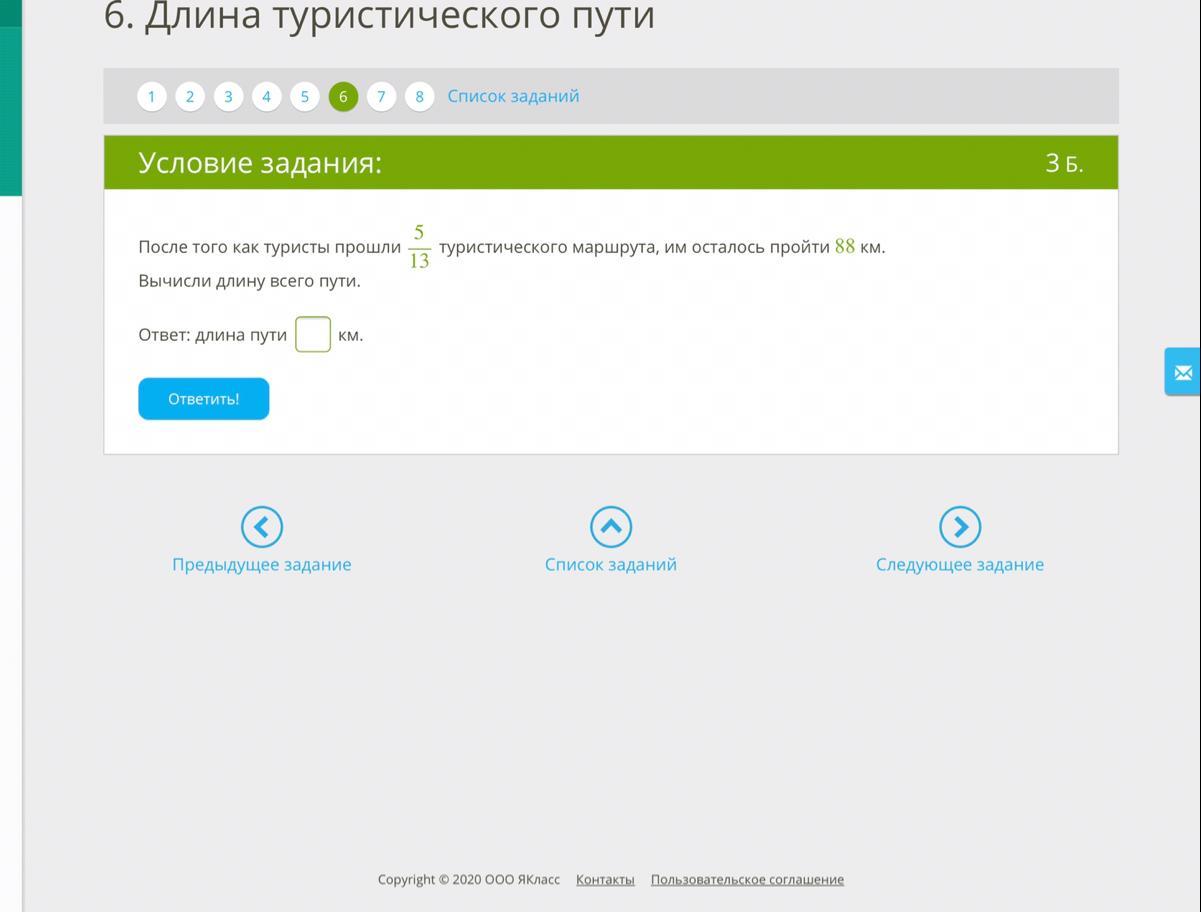Click the 'Условие задания:' header text
Screen dimensions: 1201x912
(260, 162)
